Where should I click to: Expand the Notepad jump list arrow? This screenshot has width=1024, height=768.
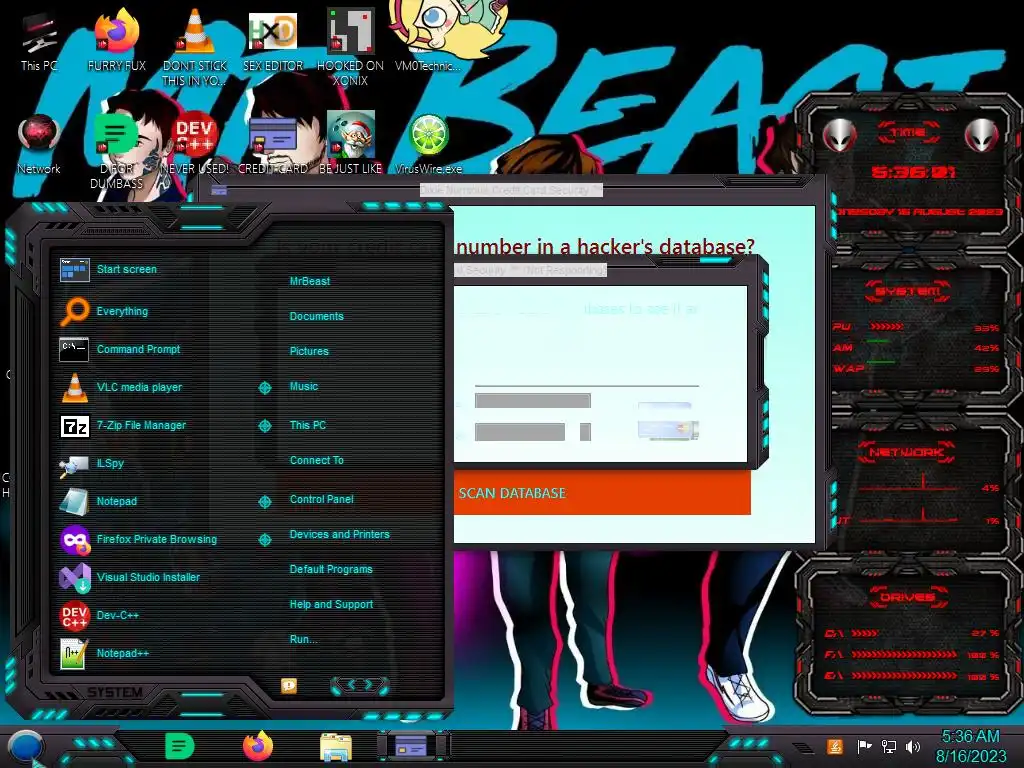click(x=264, y=502)
